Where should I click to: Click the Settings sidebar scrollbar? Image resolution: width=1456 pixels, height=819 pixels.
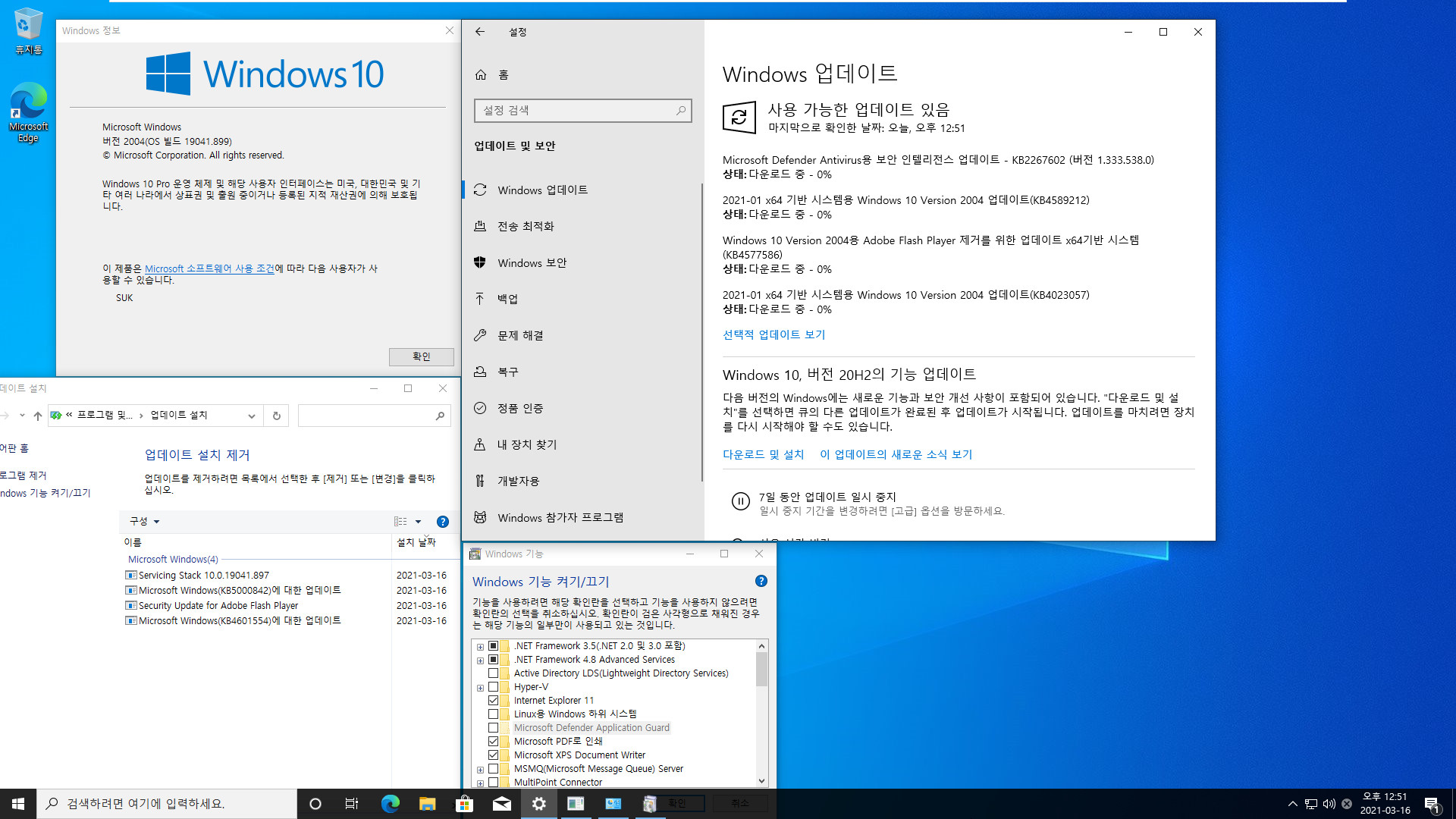[x=701, y=332]
